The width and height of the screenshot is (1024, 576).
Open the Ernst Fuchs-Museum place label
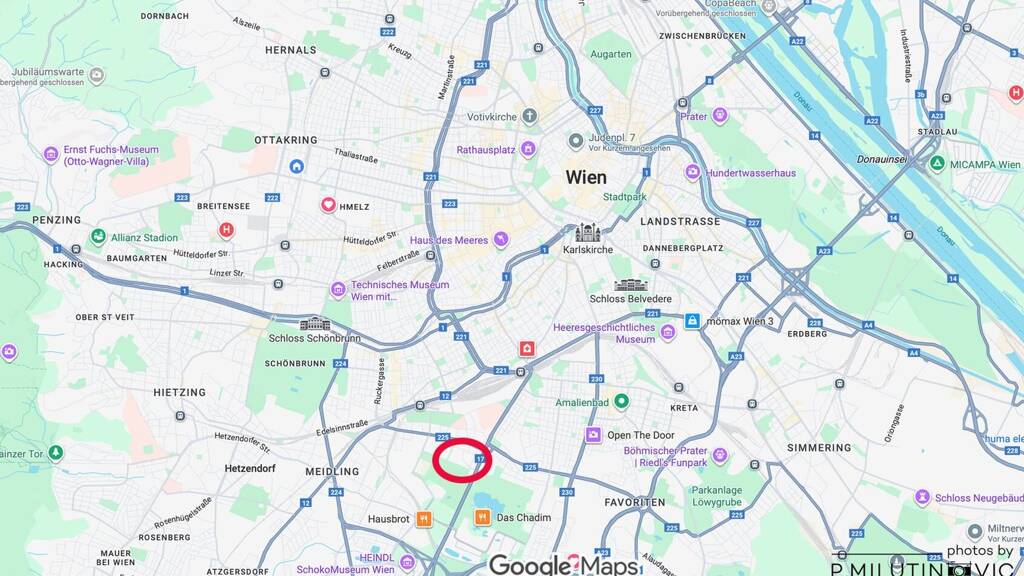(x=110, y=155)
